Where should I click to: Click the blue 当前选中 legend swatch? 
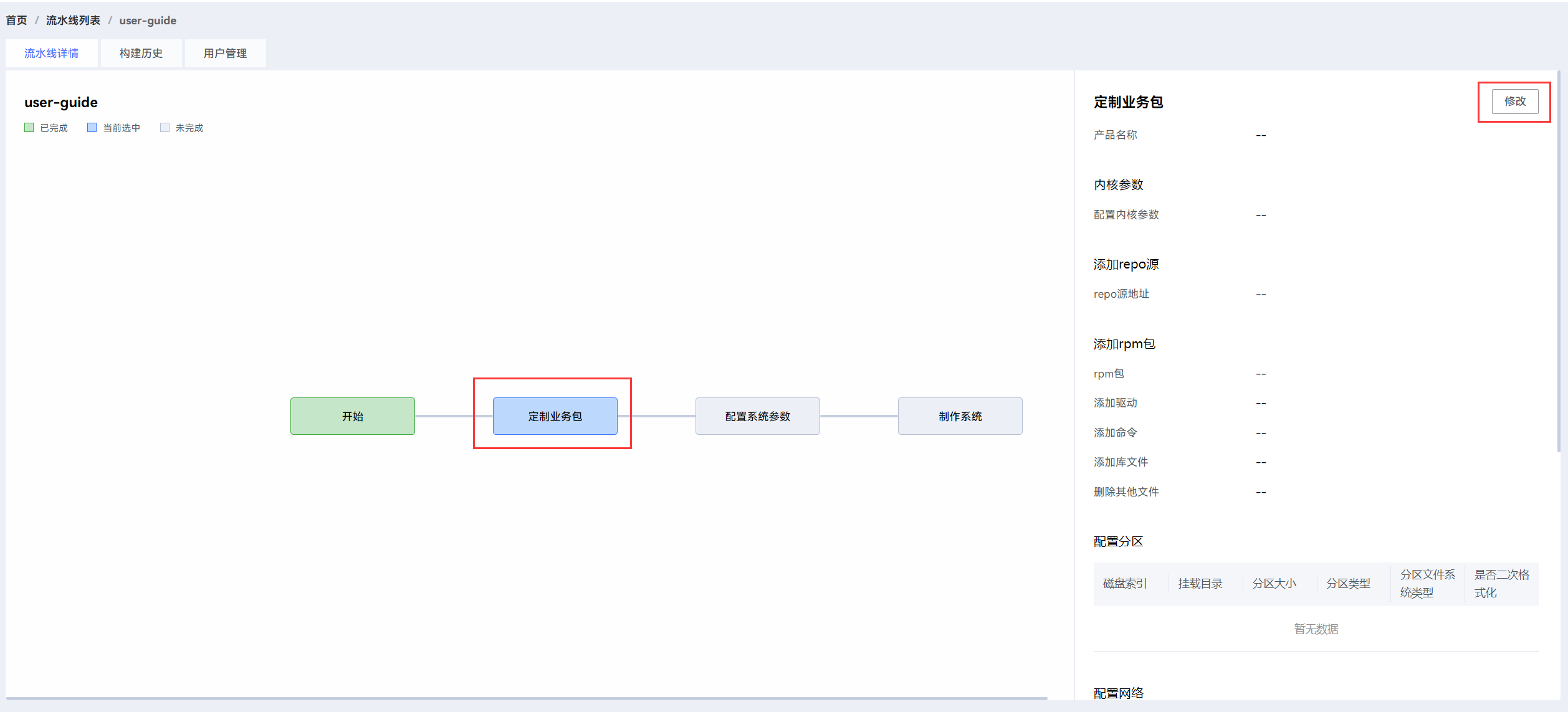tap(92, 128)
